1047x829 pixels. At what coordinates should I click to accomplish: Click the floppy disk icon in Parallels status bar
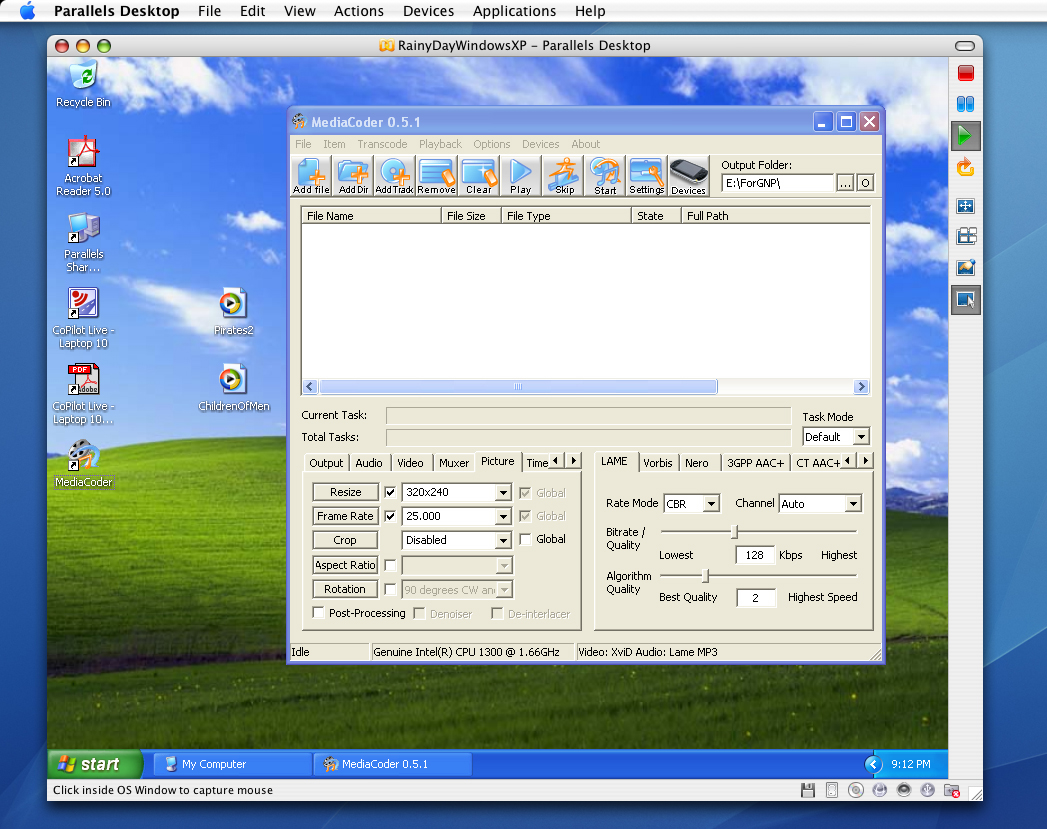coord(808,790)
